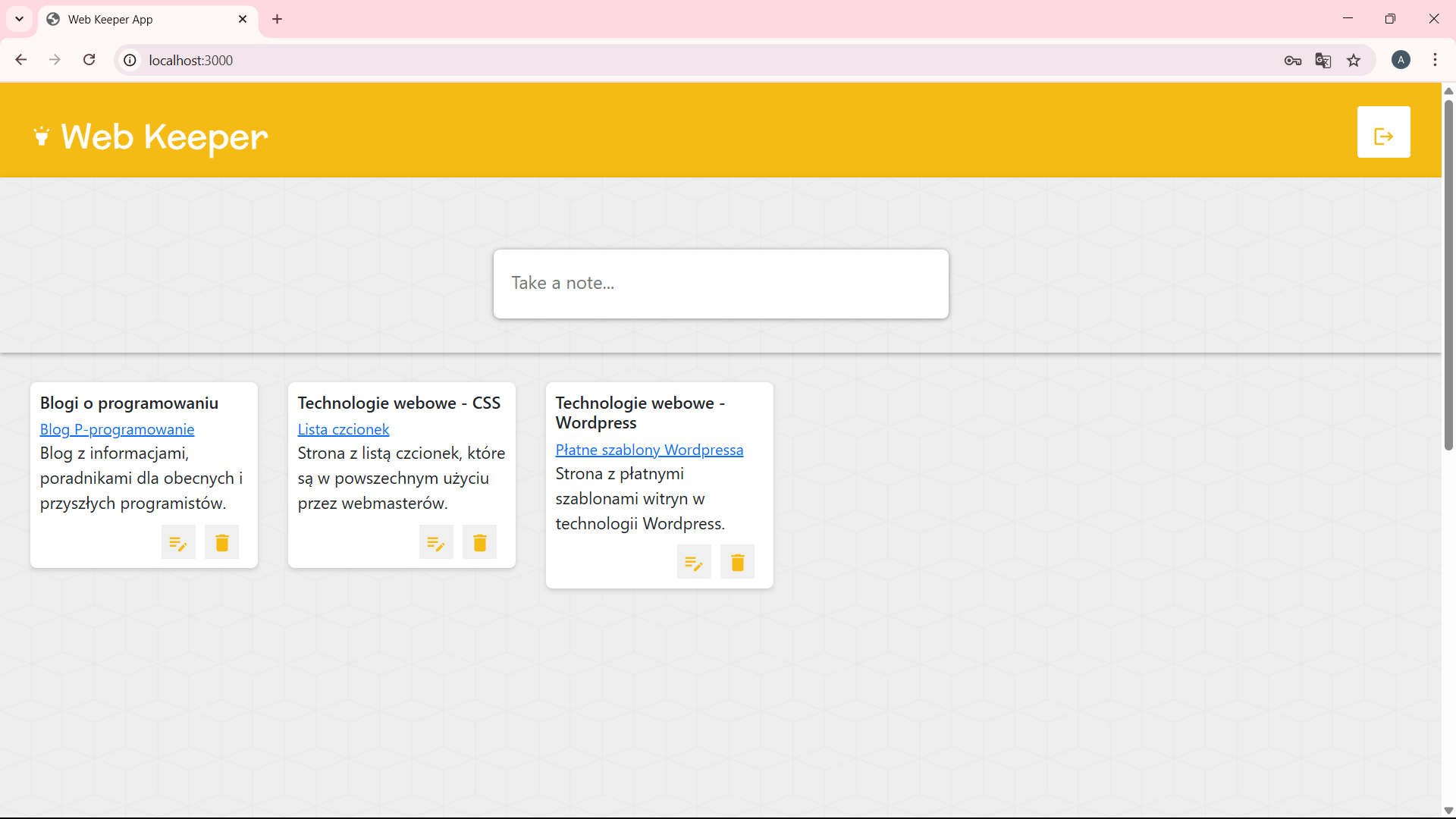Image resolution: width=1456 pixels, height=819 pixels.
Task: Click the Web Keeper lightbulb logo icon
Action: pyautogui.click(x=42, y=136)
